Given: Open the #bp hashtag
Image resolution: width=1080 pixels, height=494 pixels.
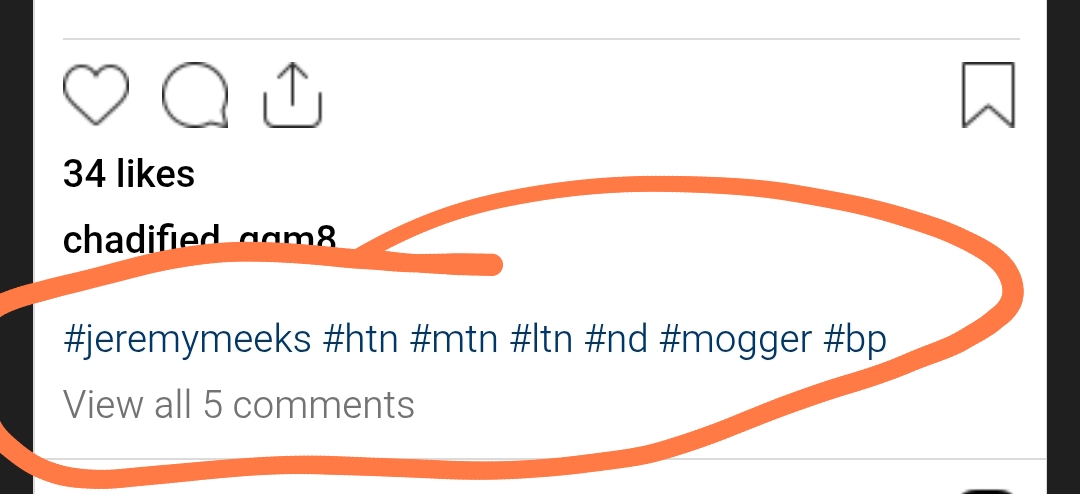Looking at the screenshot, I should click(855, 340).
